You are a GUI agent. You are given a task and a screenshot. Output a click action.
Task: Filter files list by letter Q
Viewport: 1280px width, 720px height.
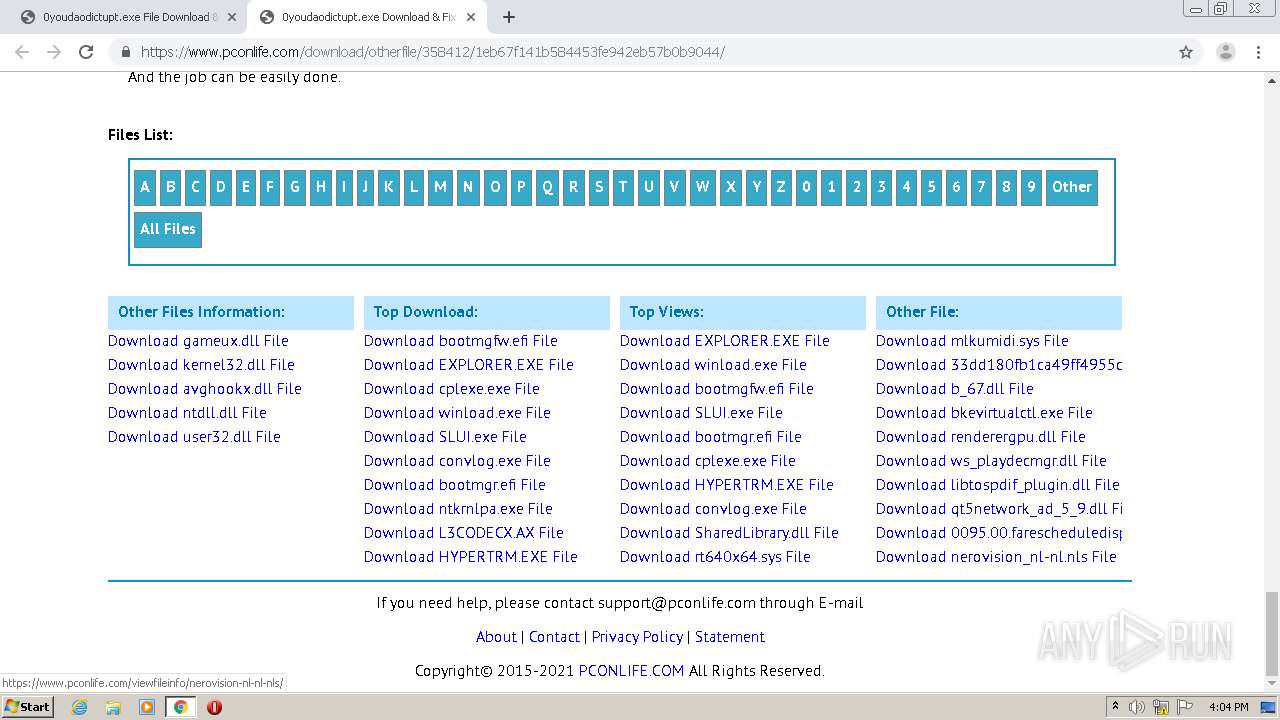pos(547,187)
